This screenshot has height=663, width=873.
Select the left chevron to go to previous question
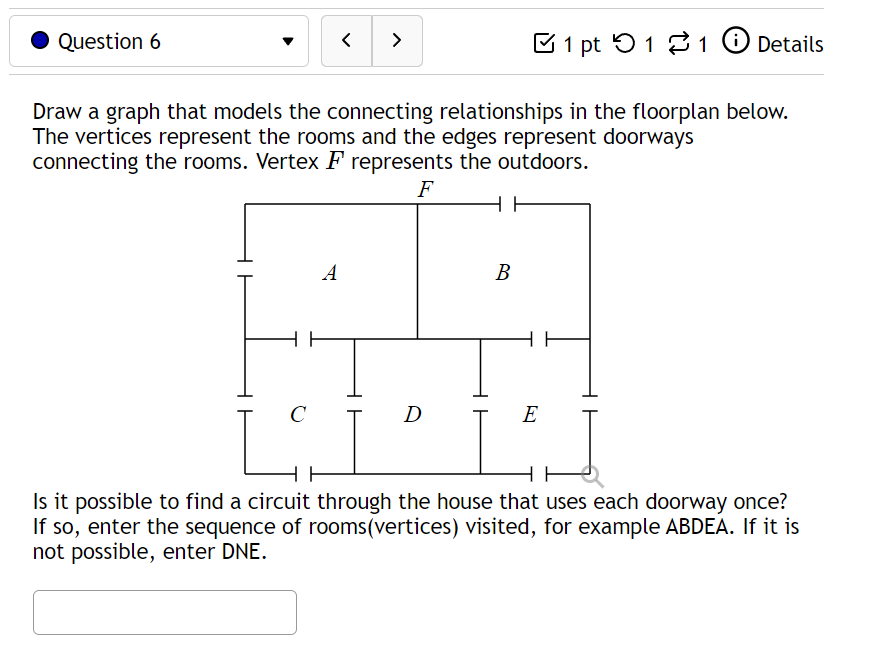coord(346,41)
